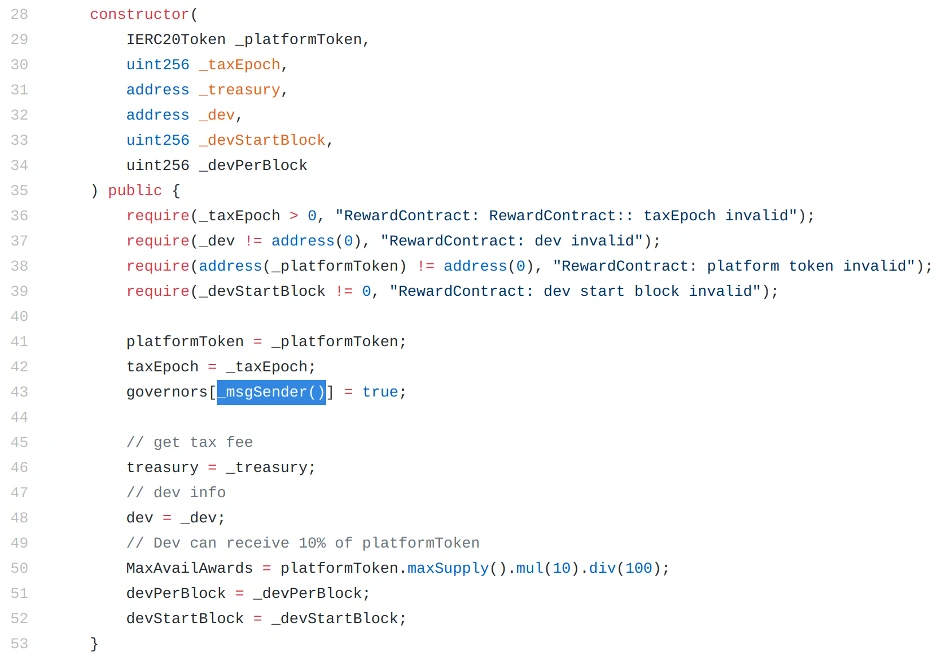Click the 'true' literal on line 43

(x=380, y=391)
